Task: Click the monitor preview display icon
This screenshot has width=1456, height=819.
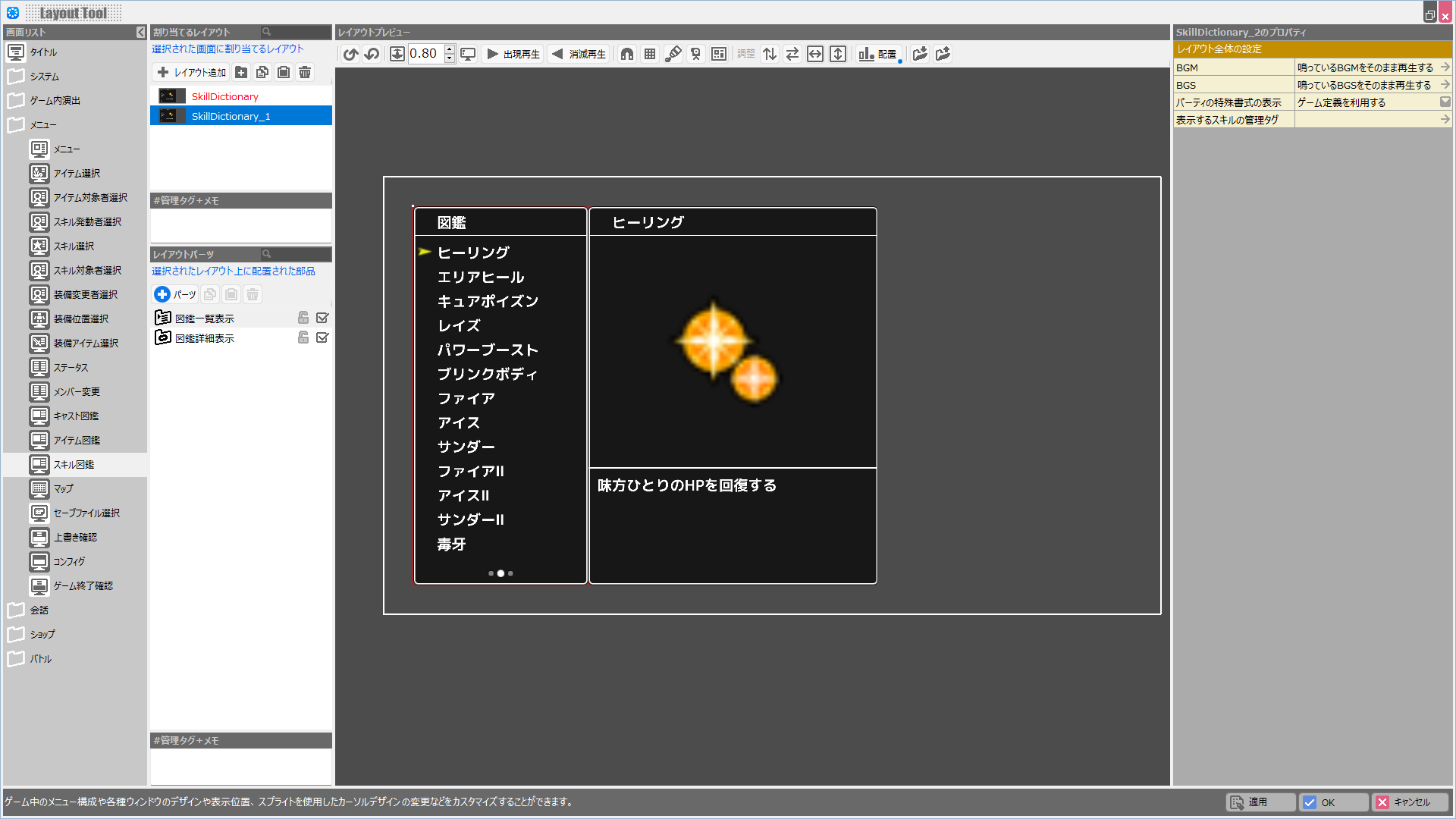Action: [x=468, y=54]
